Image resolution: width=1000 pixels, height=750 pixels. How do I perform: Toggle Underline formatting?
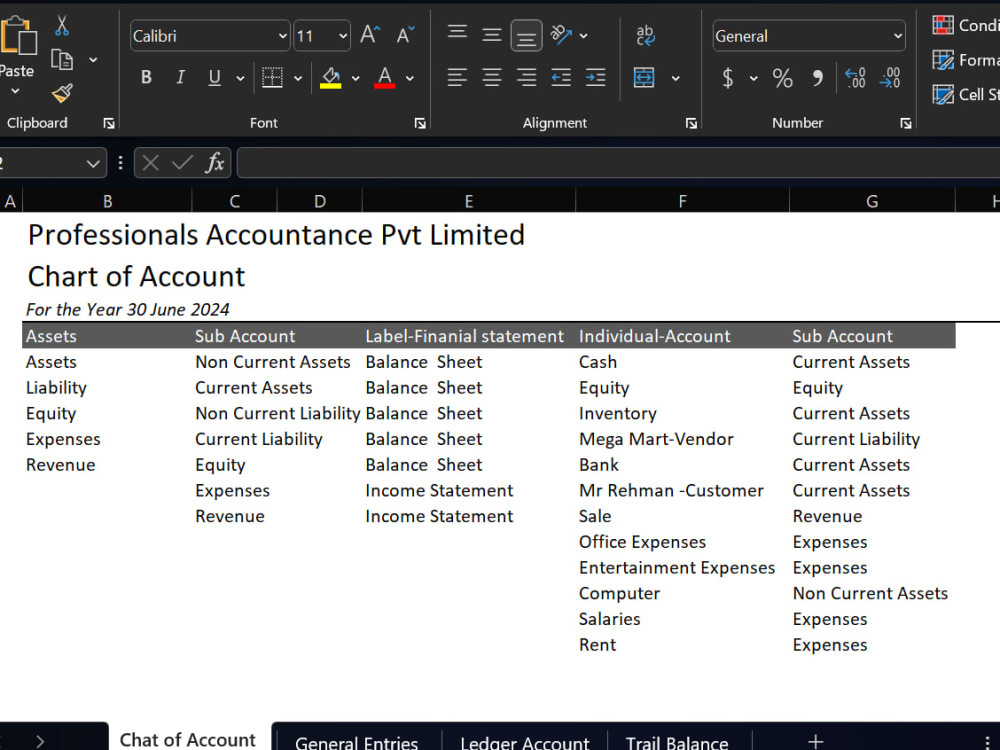[214, 77]
